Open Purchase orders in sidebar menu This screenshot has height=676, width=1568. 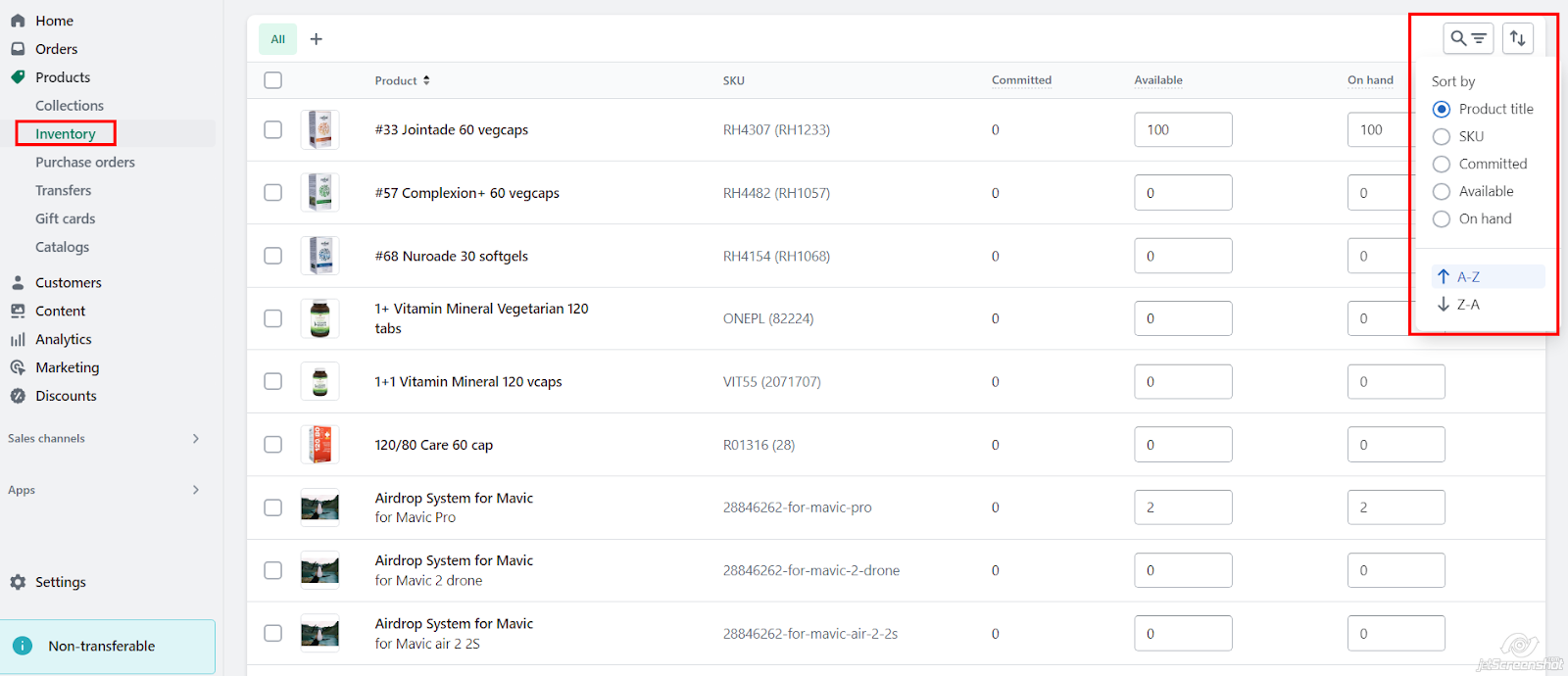pos(85,163)
